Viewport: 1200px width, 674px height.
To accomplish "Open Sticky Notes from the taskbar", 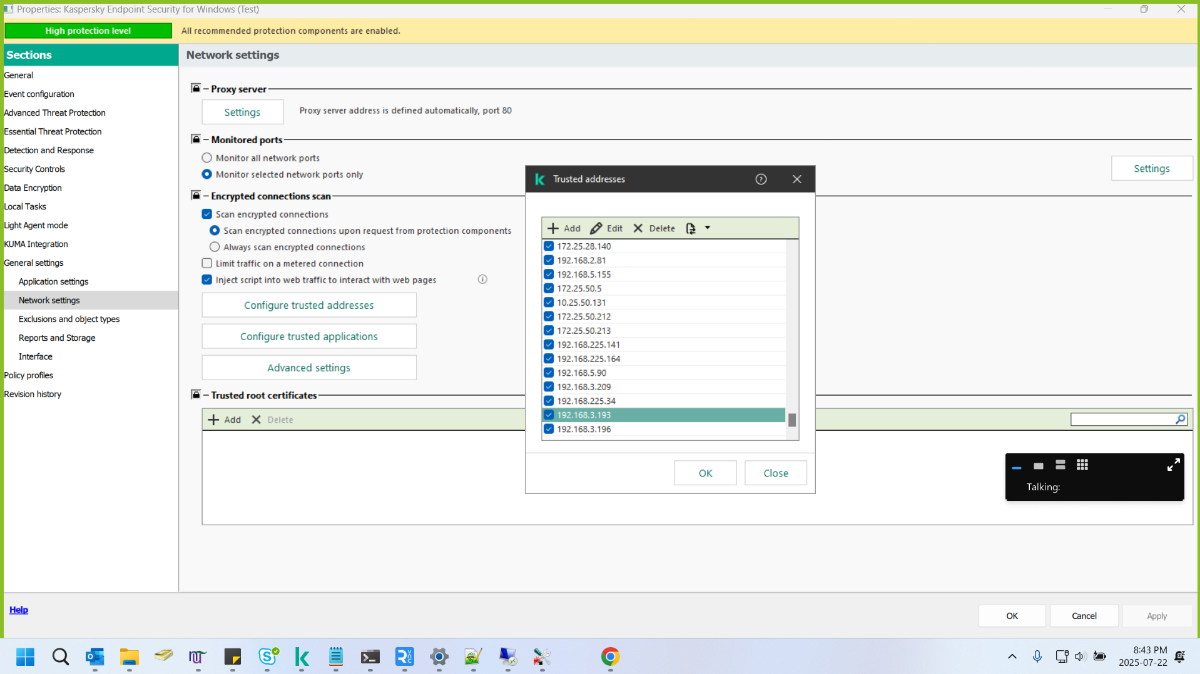I will tap(232, 657).
